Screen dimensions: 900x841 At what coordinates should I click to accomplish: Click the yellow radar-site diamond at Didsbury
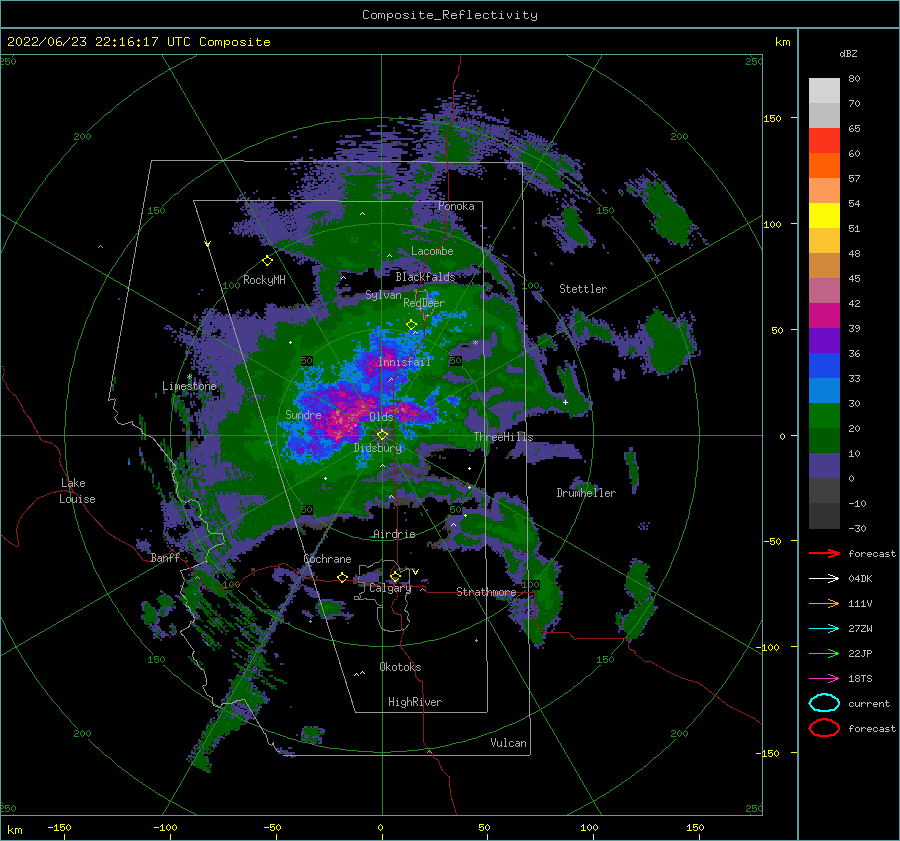pyautogui.click(x=382, y=435)
